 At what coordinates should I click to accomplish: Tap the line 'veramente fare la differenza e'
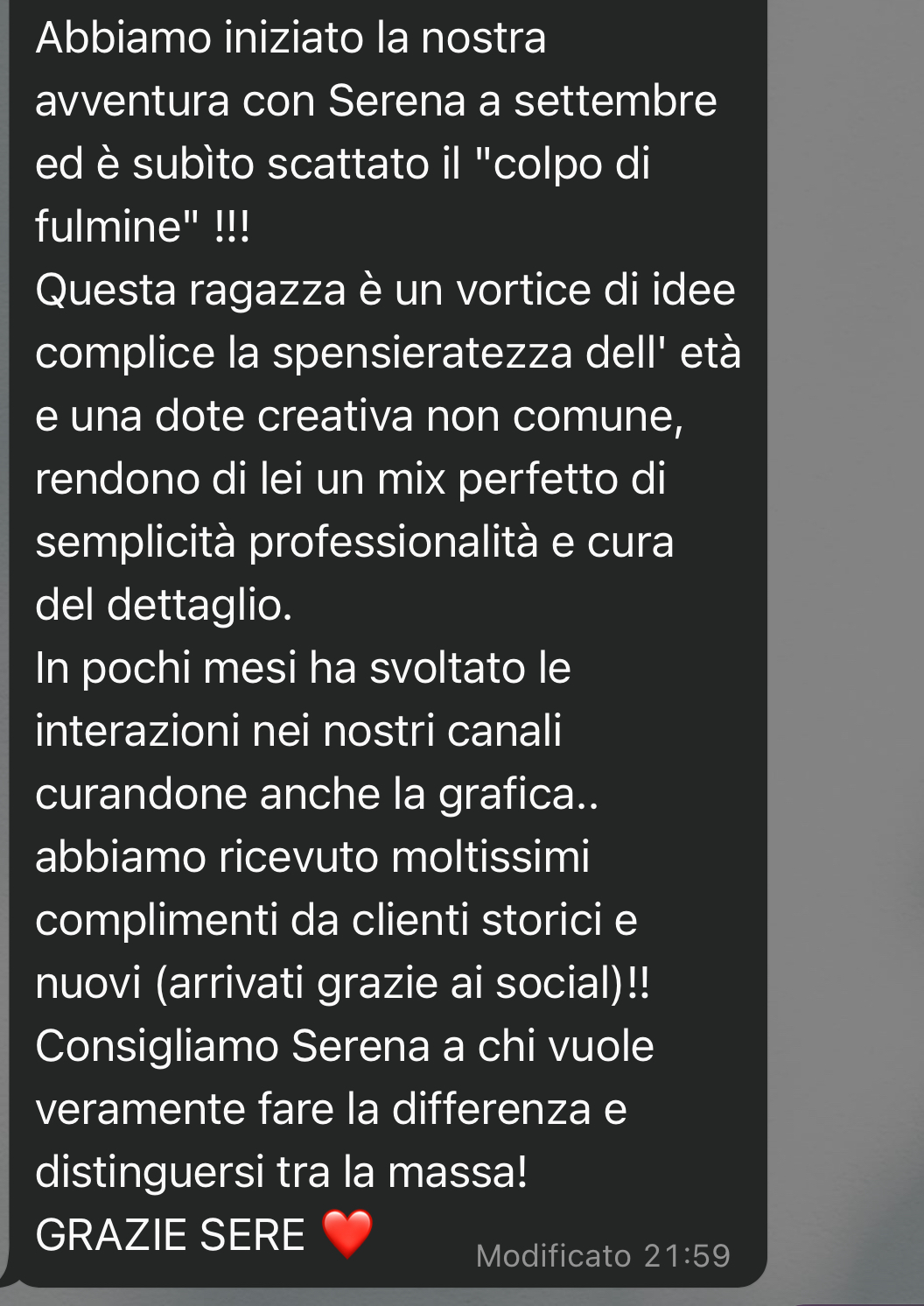coord(331,1109)
